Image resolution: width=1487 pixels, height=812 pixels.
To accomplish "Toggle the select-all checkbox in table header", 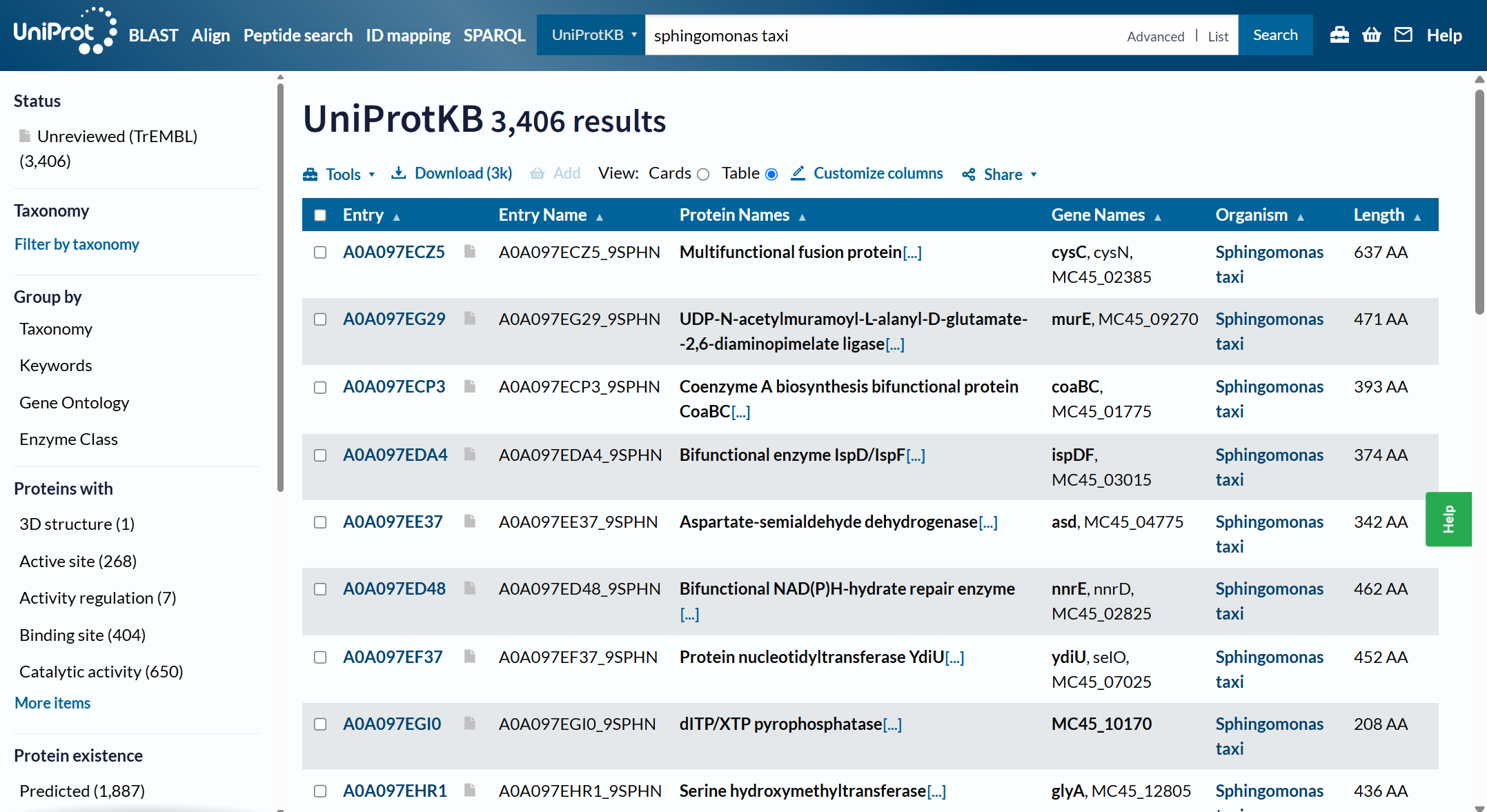I will (320, 215).
